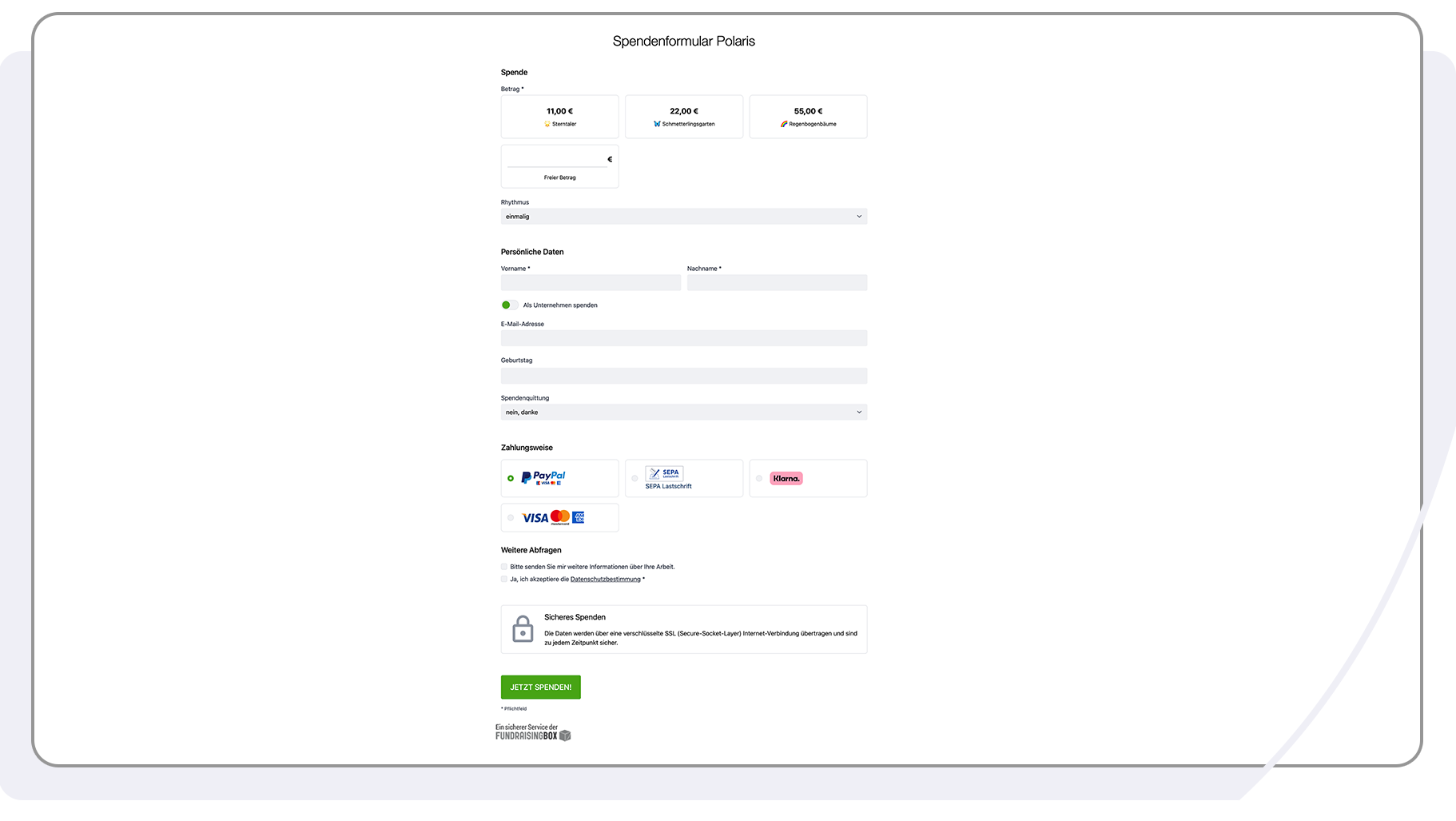This screenshot has width=1456, height=821.
Task: Select the Sterntaler 11,00 € amount option
Action: click(559, 117)
